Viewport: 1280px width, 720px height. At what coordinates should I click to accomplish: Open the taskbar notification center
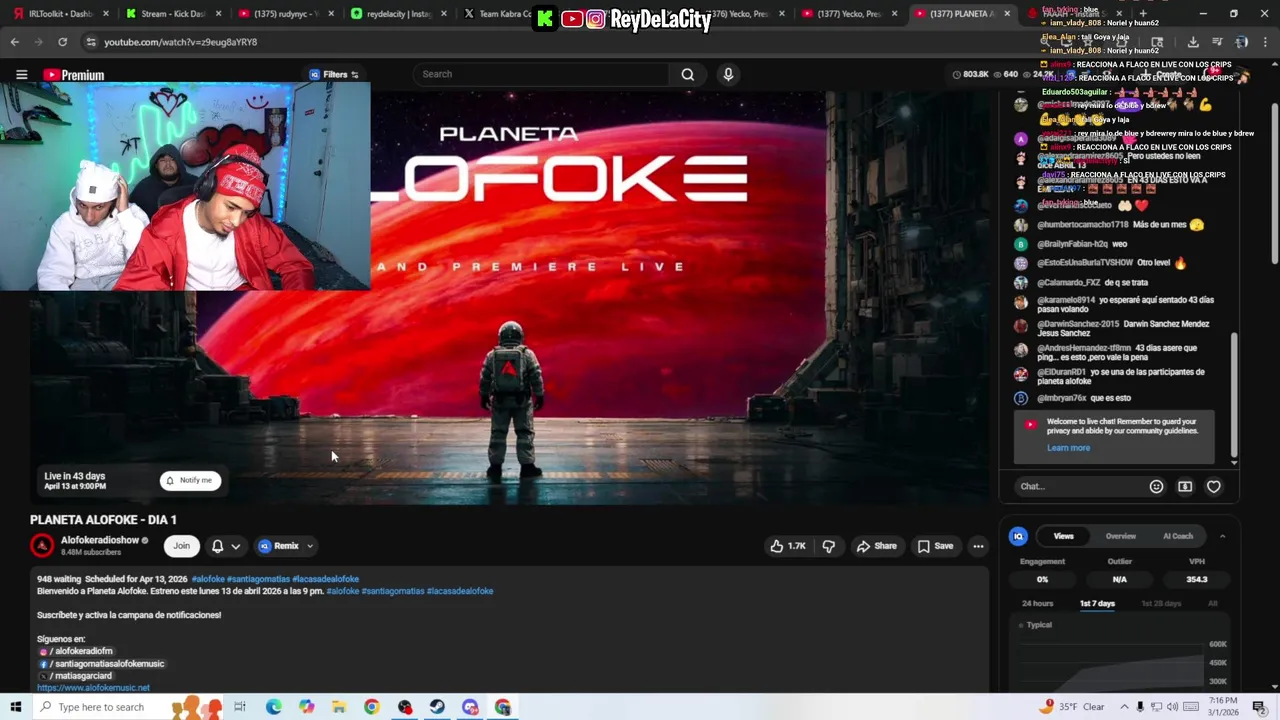click(1259, 707)
